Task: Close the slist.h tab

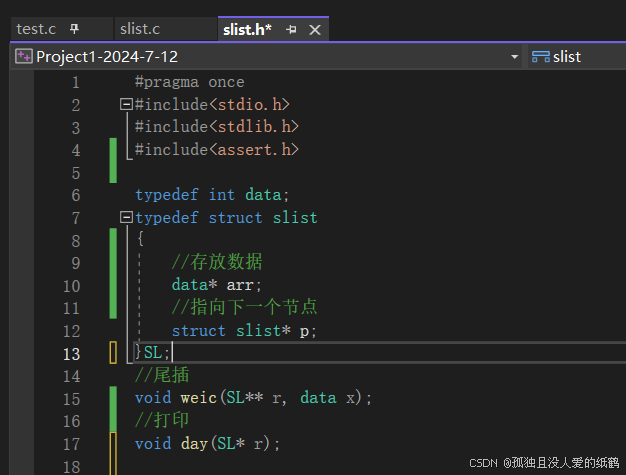Action: (315, 30)
